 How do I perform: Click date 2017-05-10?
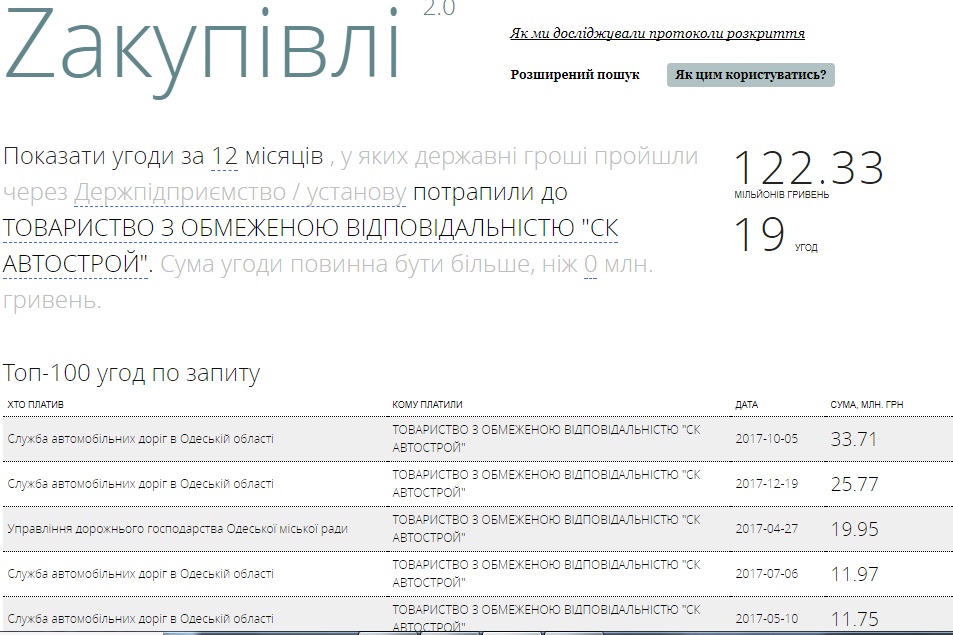[x=766, y=619]
